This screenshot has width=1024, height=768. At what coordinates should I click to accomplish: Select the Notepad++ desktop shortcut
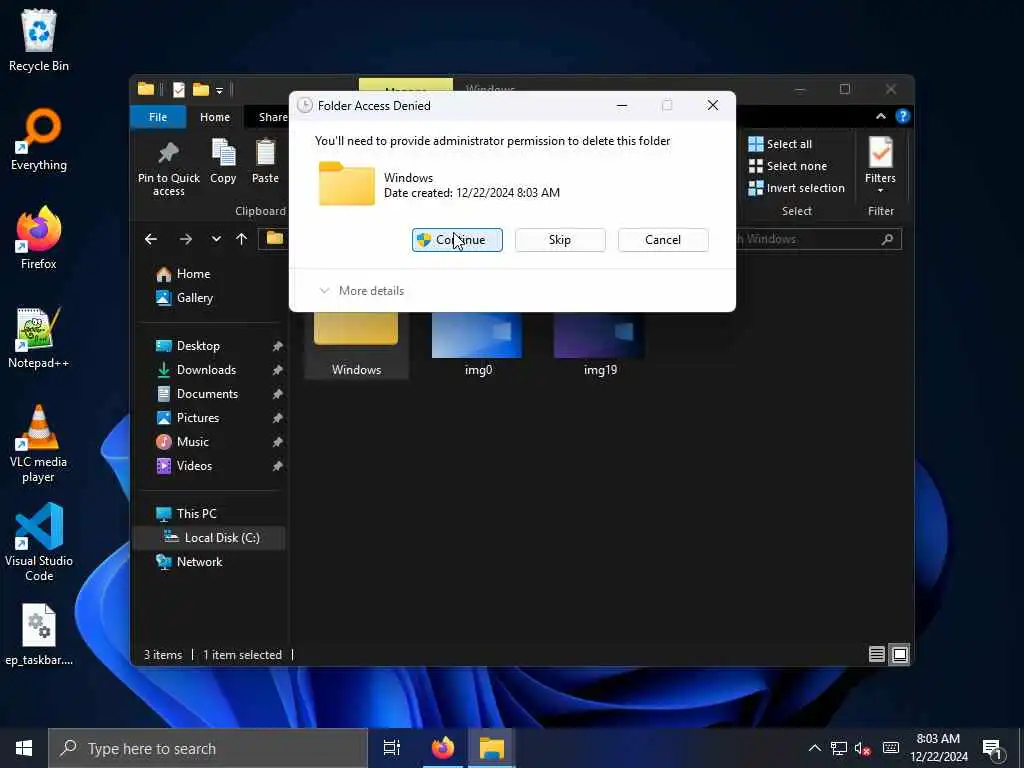pyautogui.click(x=39, y=338)
